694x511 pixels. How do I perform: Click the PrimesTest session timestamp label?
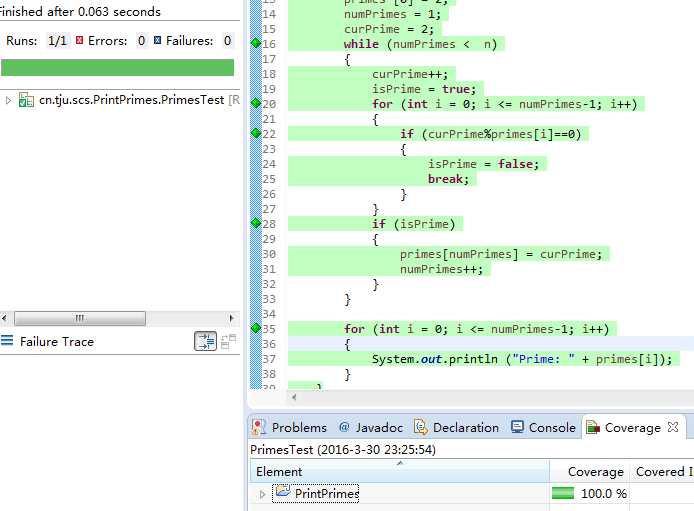(x=343, y=450)
